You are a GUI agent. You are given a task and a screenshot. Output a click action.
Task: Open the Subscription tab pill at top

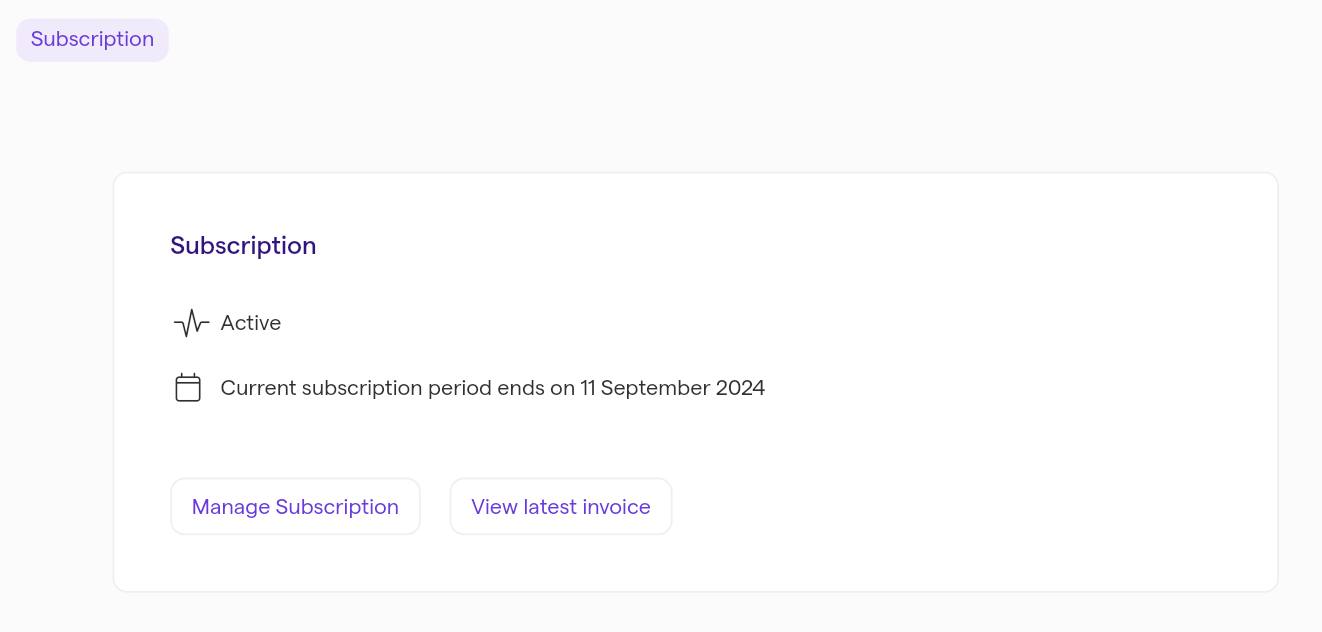(x=92, y=39)
